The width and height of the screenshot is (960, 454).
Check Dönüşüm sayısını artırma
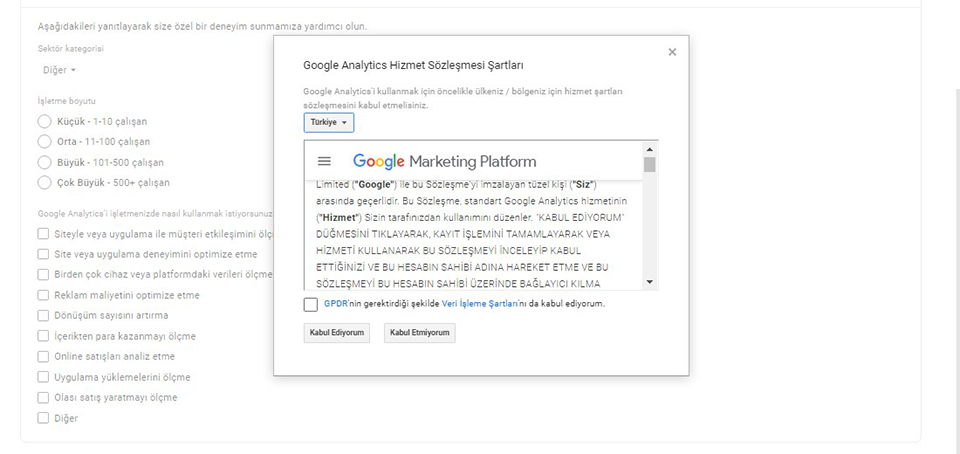[43, 315]
